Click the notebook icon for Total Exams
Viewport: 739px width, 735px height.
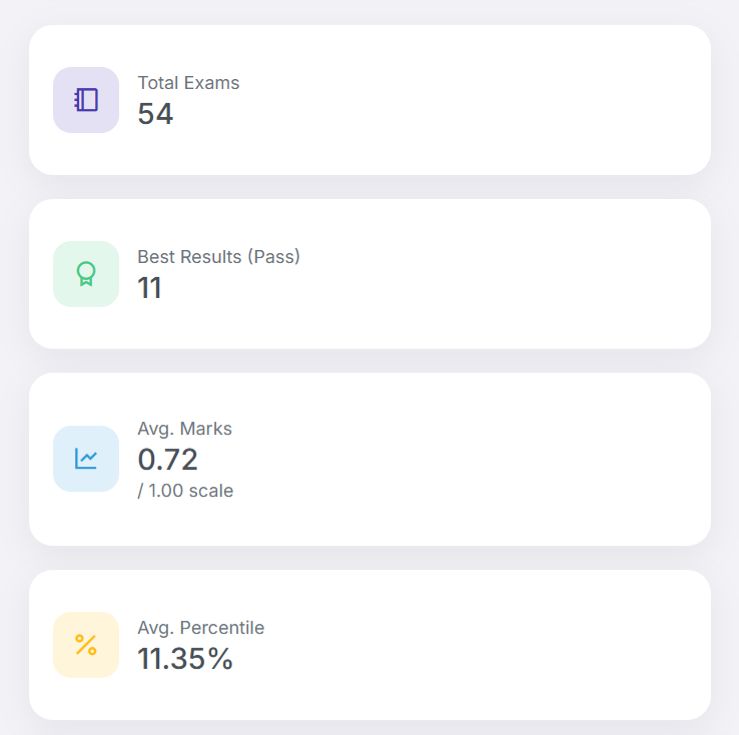coord(86,100)
